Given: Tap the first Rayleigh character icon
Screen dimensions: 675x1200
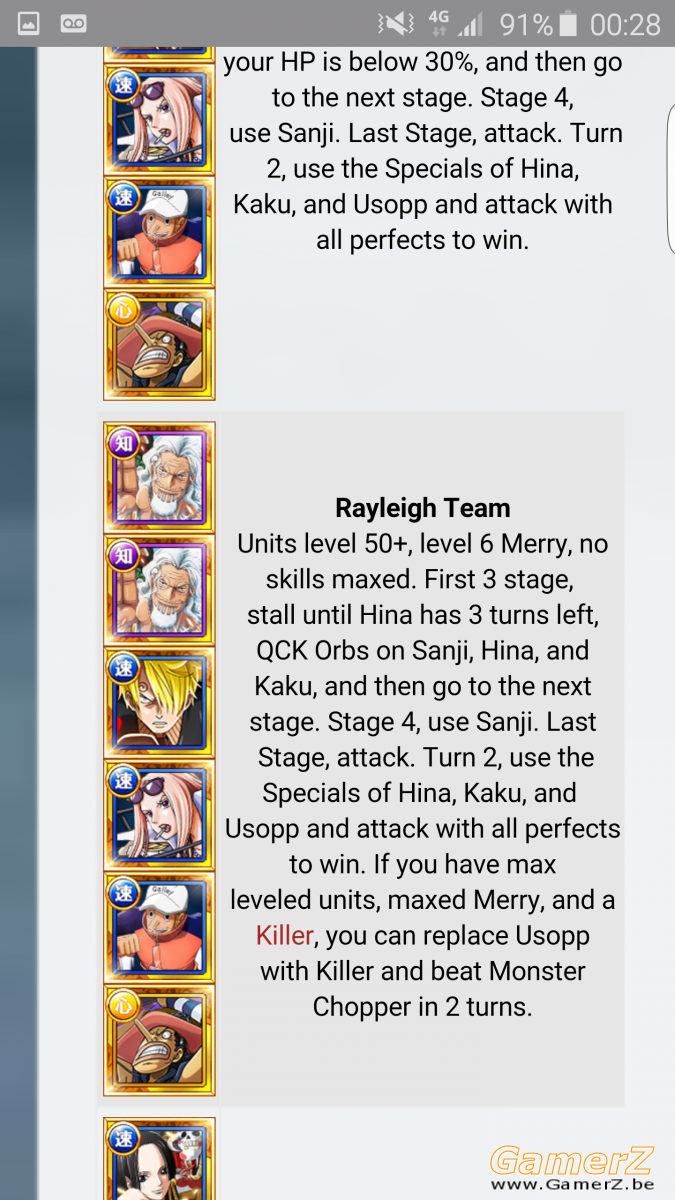Looking at the screenshot, I should [159, 477].
